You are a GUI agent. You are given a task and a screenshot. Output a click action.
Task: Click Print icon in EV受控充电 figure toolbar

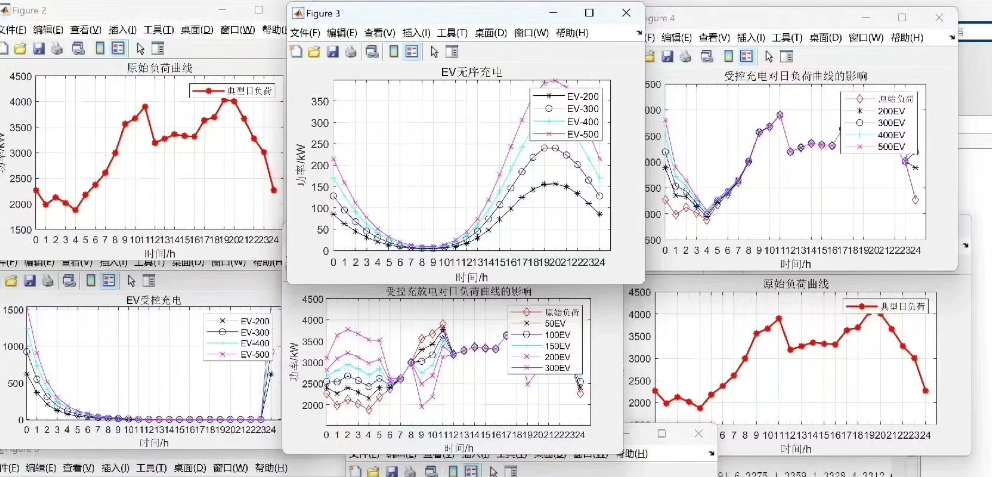pos(48,280)
